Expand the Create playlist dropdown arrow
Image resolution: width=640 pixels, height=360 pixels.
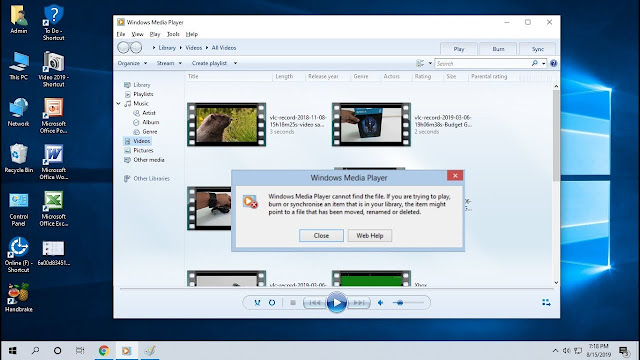pyautogui.click(x=235, y=63)
